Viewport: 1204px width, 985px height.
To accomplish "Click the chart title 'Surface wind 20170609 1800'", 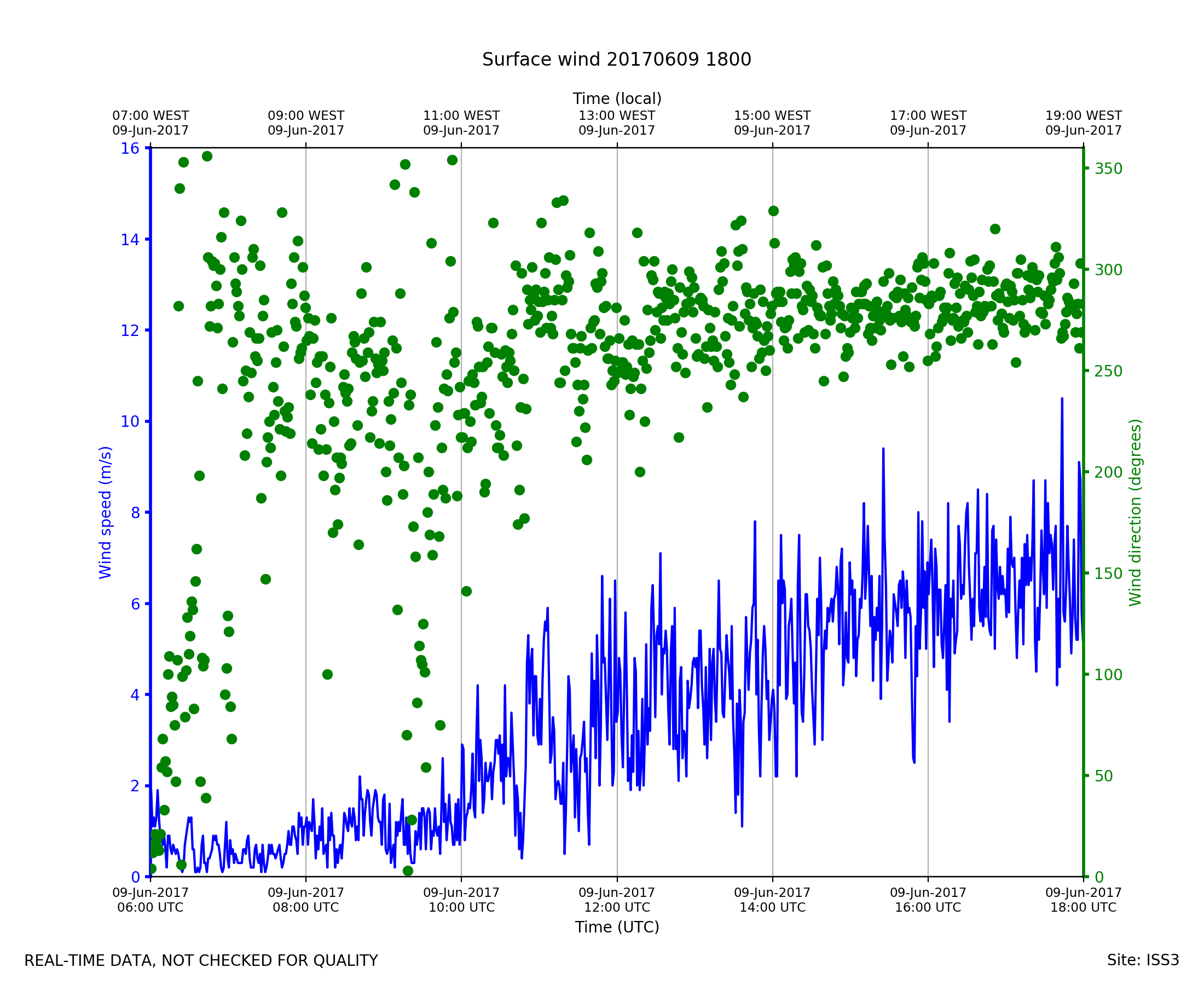I will [x=616, y=60].
